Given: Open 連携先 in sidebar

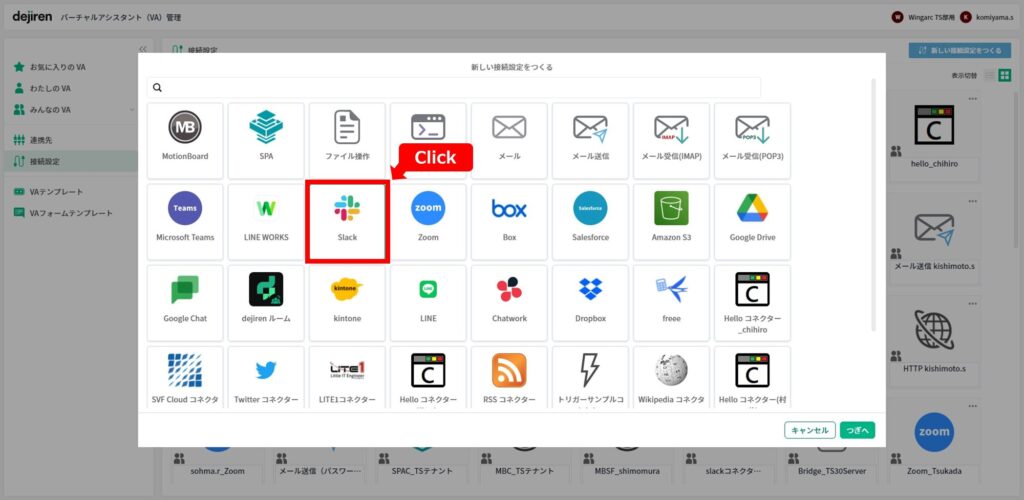Looking at the screenshot, I should tap(40, 140).
